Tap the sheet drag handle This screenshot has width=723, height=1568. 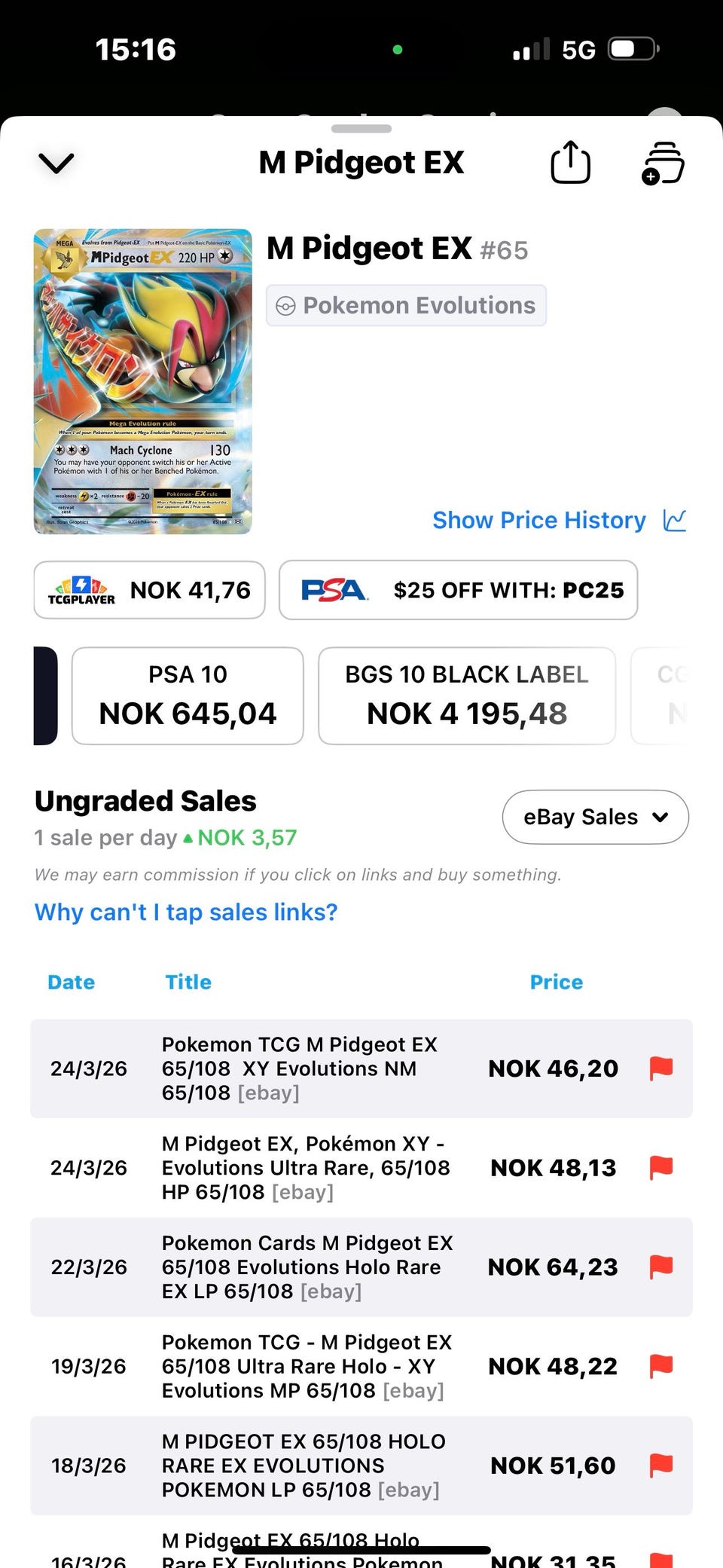361,129
